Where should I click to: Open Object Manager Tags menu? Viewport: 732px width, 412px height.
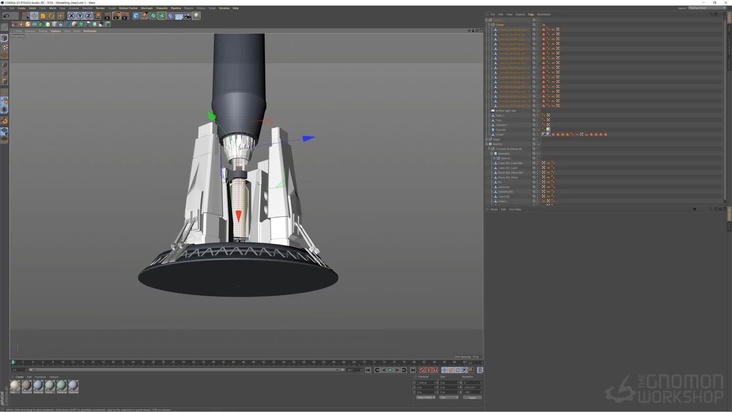pos(531,14)
